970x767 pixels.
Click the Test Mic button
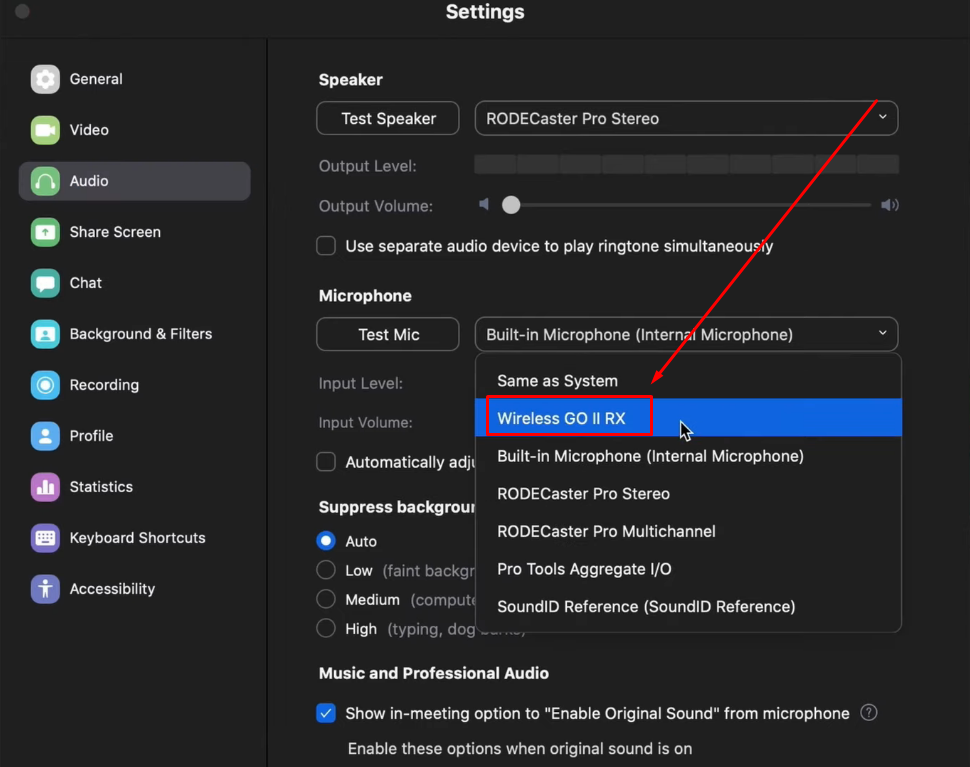[388, 335]
